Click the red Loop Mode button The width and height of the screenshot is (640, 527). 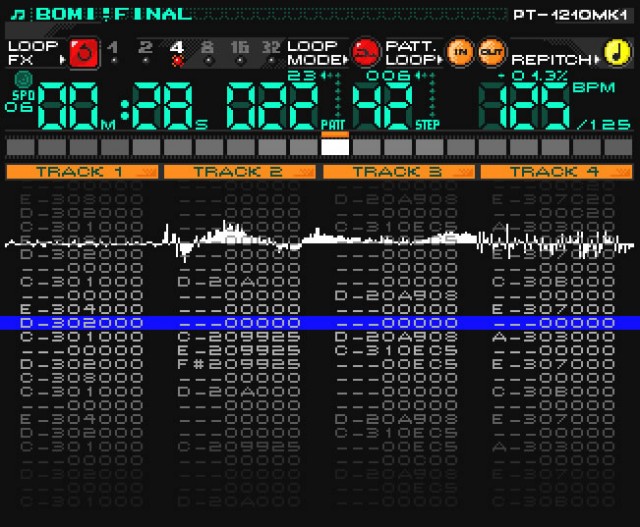tap(367, 52)
